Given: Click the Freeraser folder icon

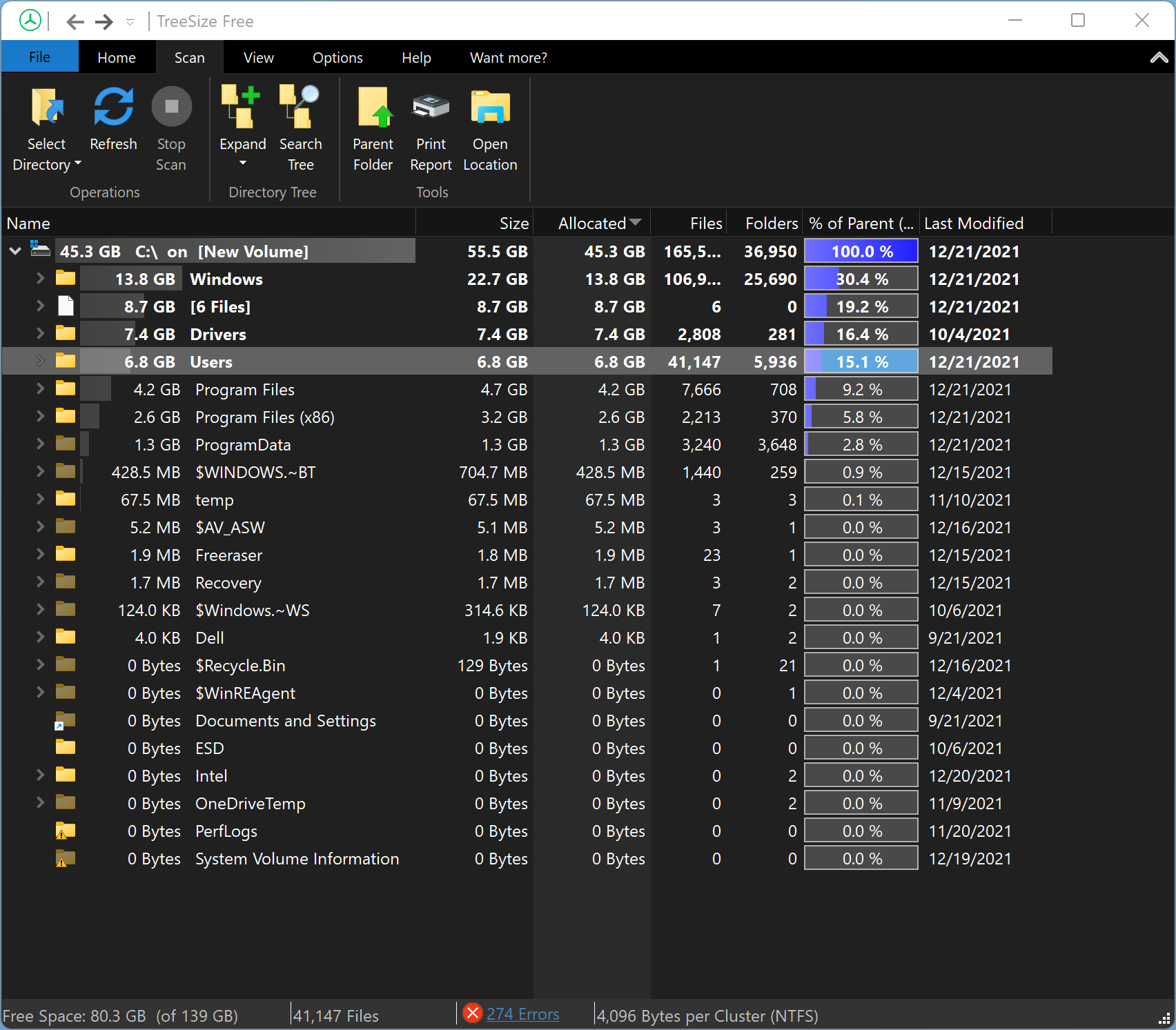Looking at the screenshot, I should 66,554.
